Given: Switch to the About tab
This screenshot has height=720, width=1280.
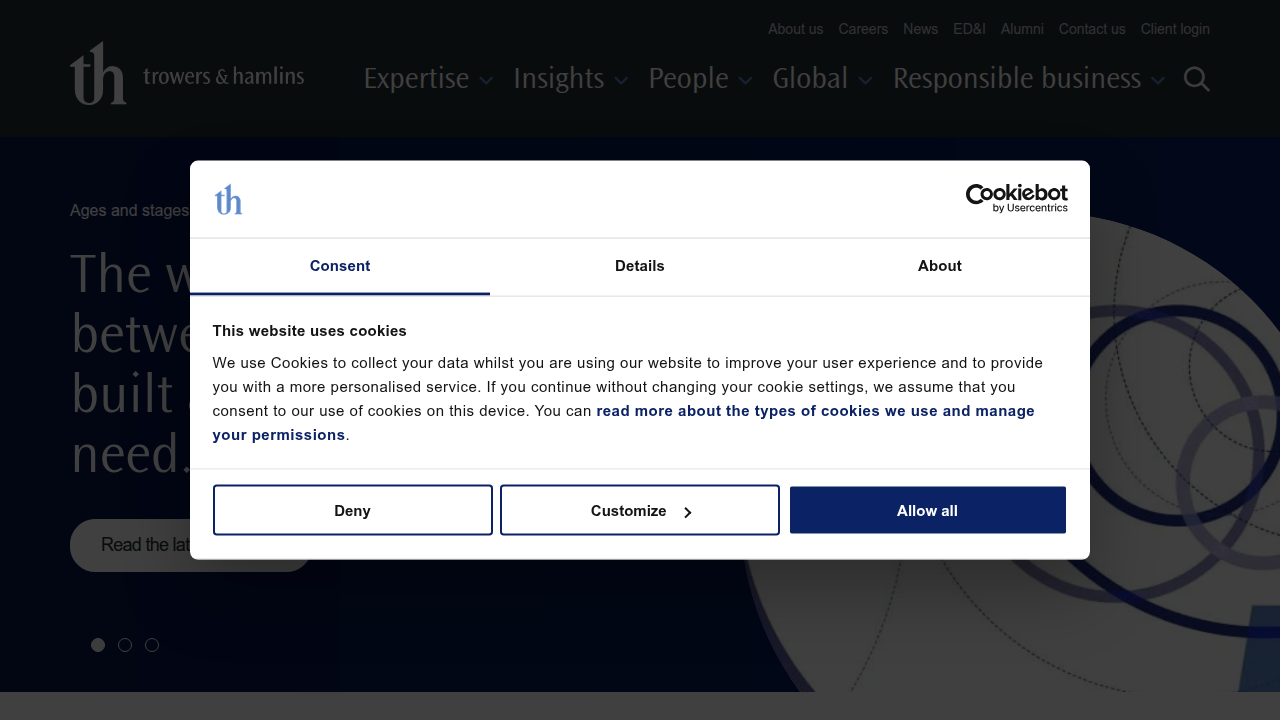Looking at the screenshot, I should click(x=940, y=266).
